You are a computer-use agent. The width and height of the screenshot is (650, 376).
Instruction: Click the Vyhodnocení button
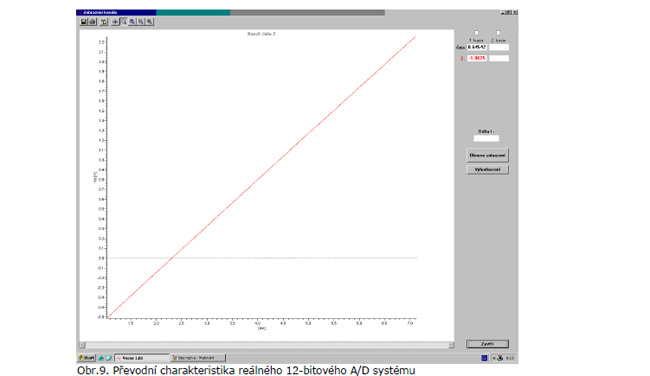pos(488,170)
